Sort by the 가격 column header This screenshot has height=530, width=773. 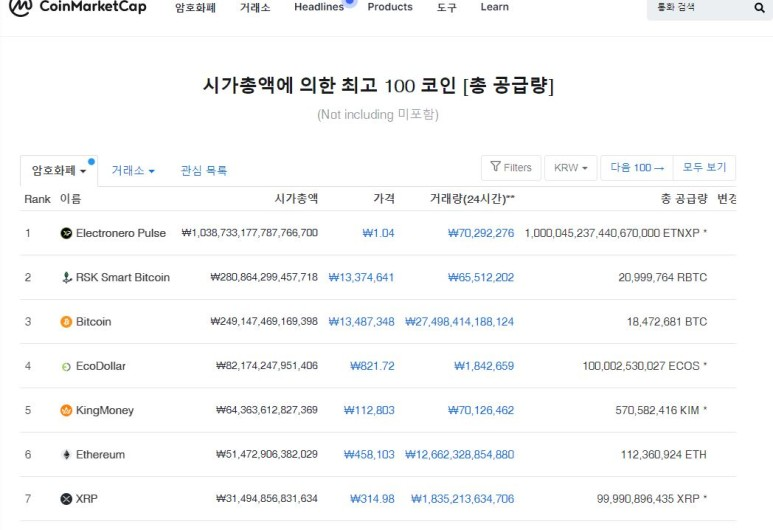384,199
